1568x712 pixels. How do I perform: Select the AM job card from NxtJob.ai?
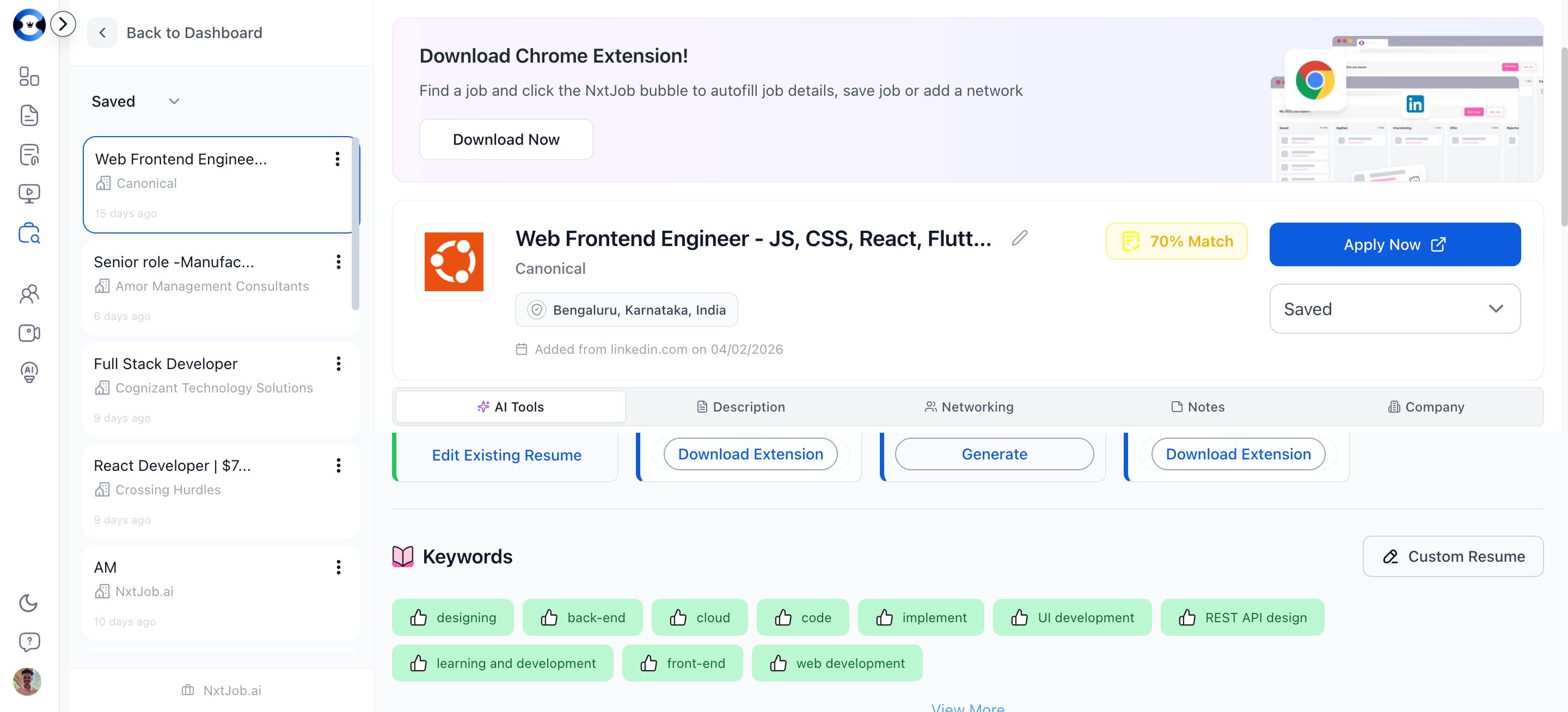coord(221,593)
